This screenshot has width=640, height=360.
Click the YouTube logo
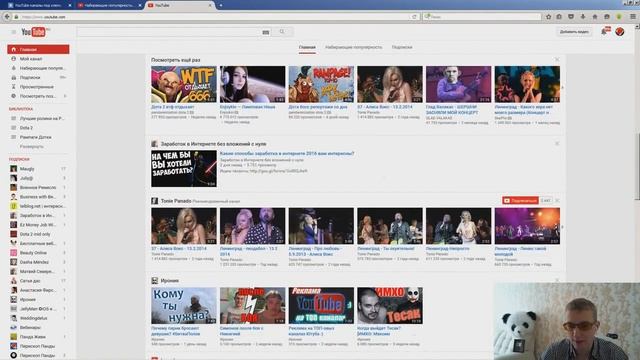(x=34, y=32)
